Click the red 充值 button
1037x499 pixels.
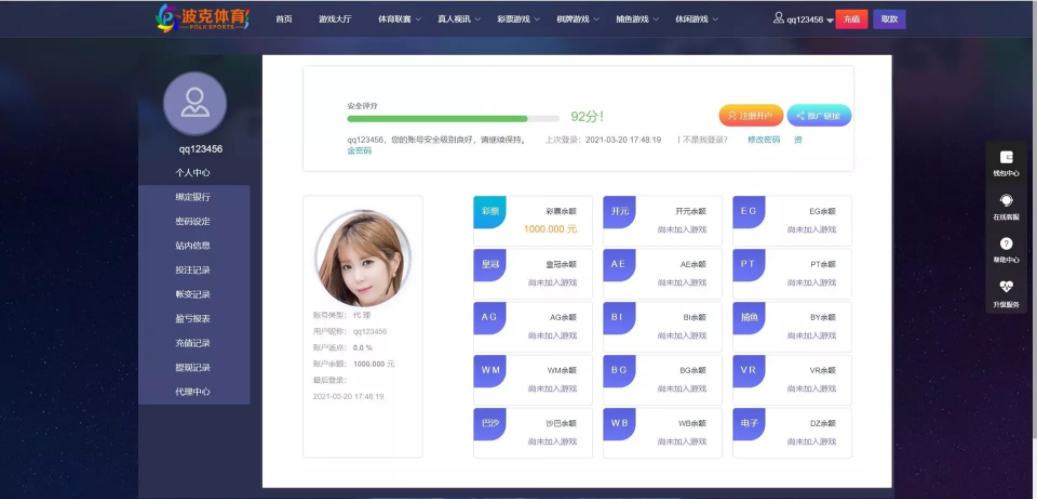click(851, 19)
